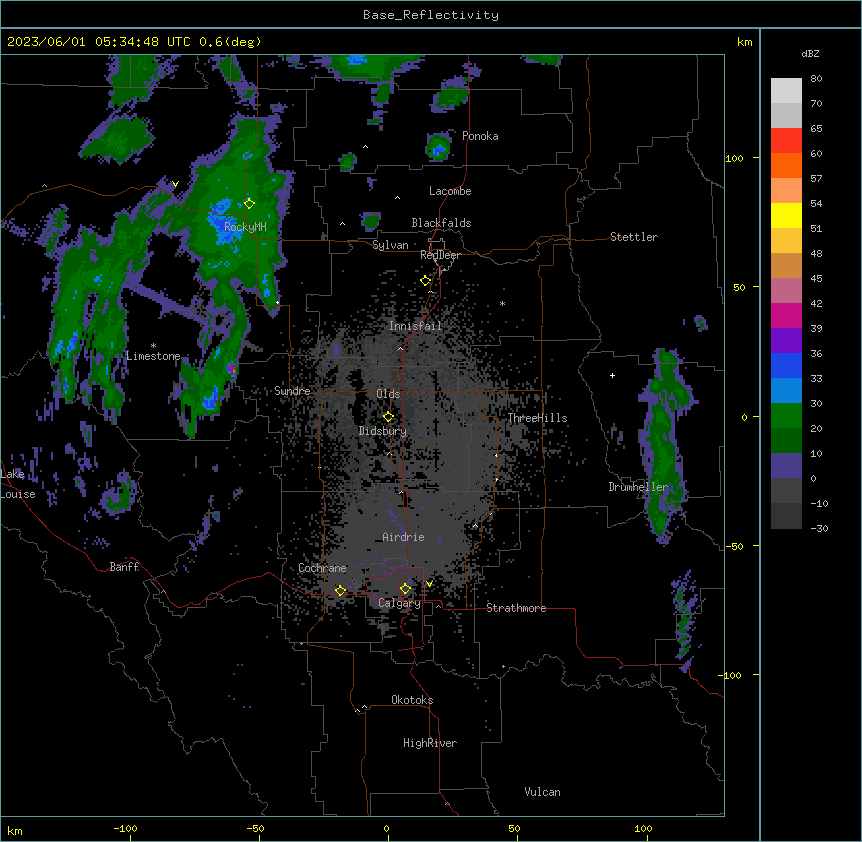
Task: Click the RedDeer city label
Action: [440, 255]
